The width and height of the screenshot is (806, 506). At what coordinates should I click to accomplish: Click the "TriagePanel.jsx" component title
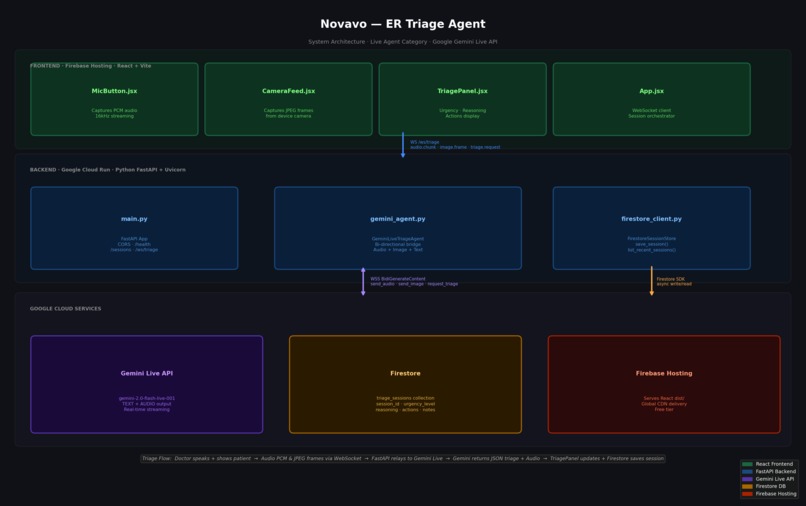point(463,91)
